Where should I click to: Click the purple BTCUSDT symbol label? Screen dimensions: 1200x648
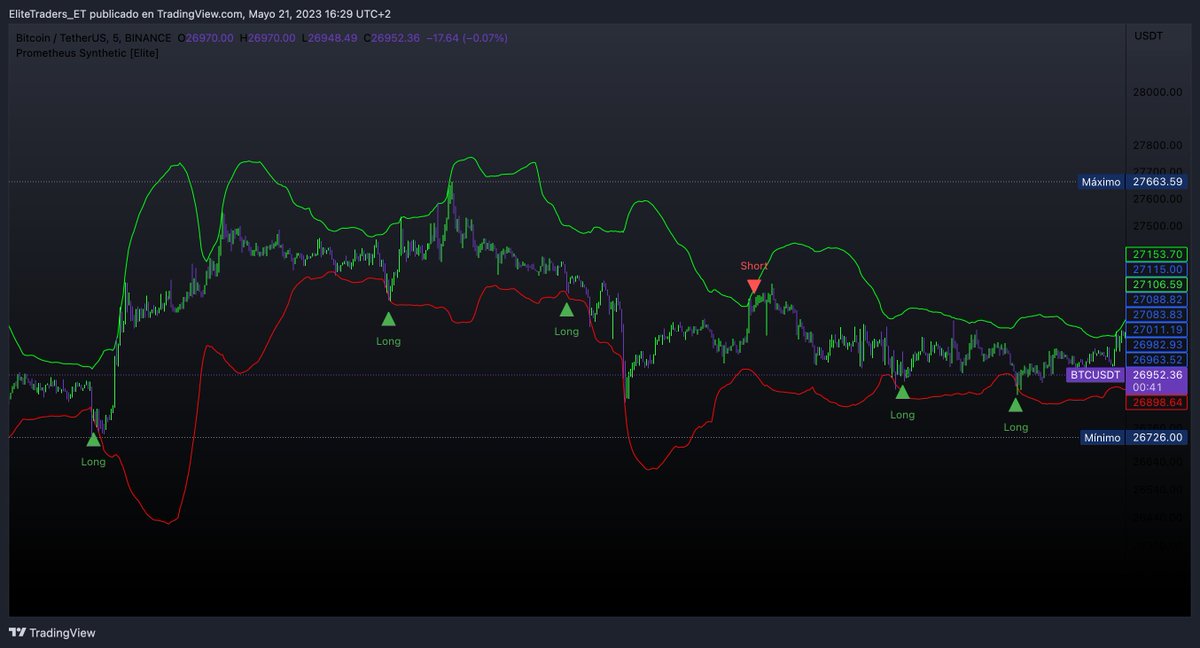tap(1096, 375)
